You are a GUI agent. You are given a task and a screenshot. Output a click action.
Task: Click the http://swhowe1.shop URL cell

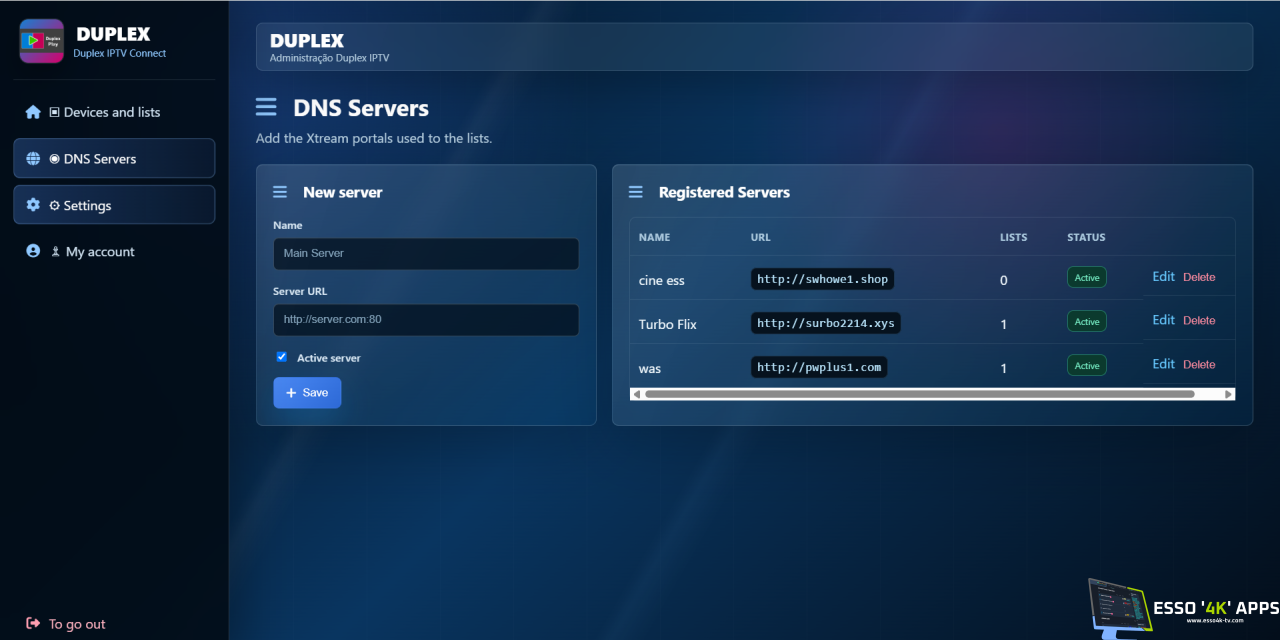(822, 279)
